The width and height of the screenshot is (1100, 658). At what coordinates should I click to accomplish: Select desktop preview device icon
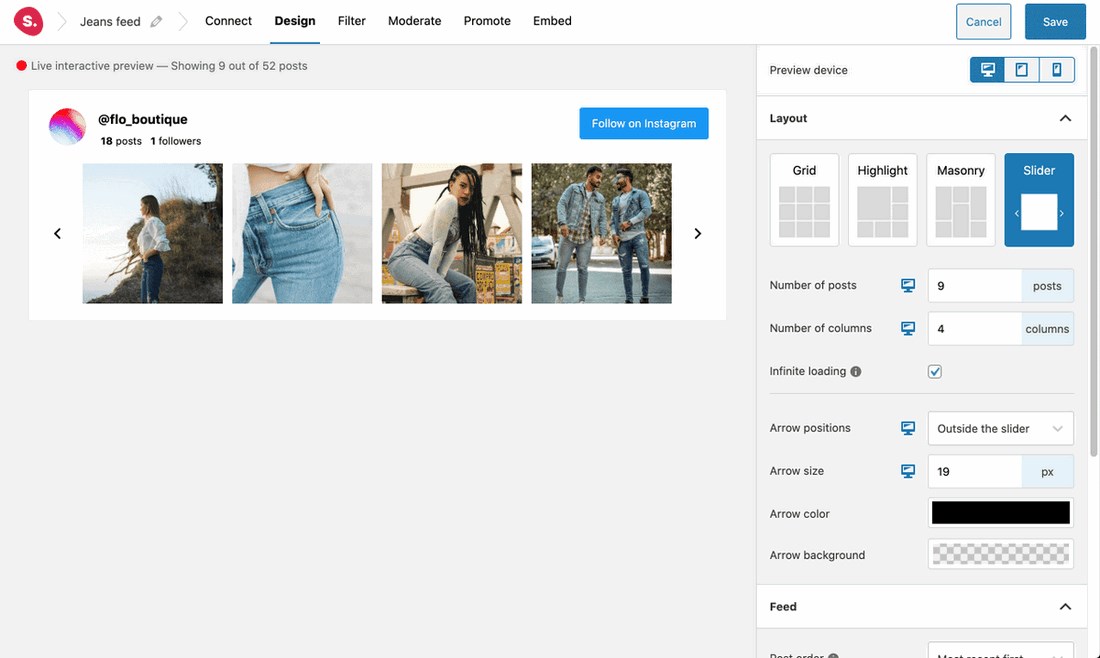(987, 69)
